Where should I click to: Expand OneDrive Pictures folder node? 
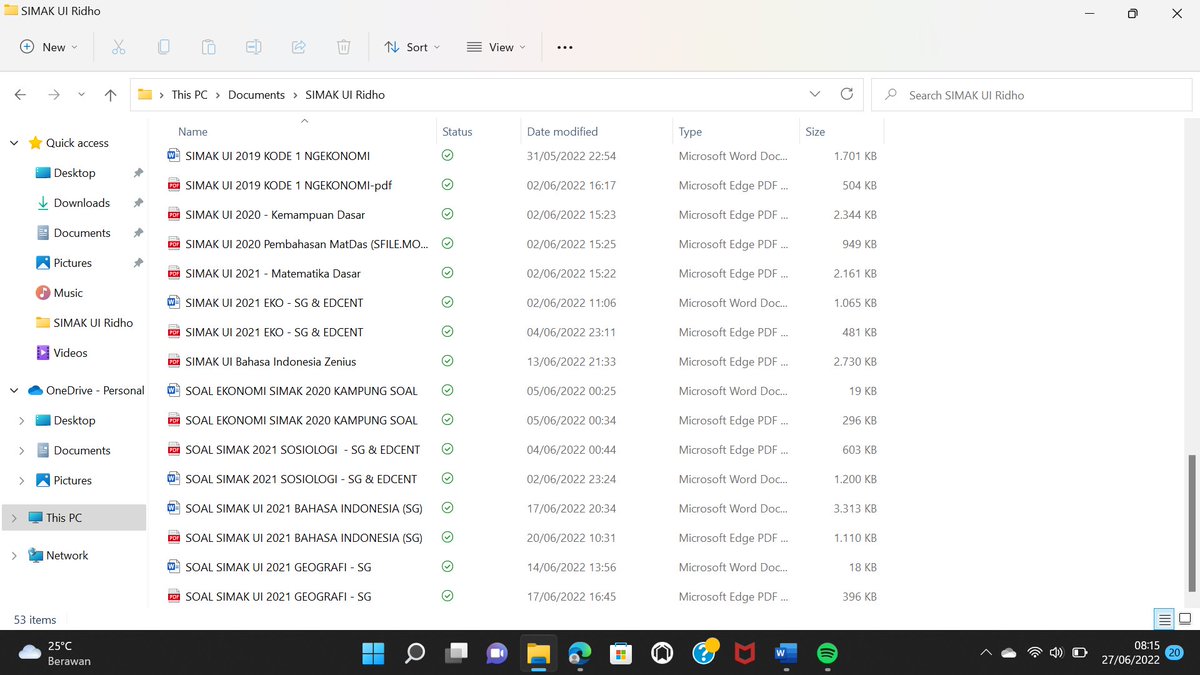[x=22, y=480]
